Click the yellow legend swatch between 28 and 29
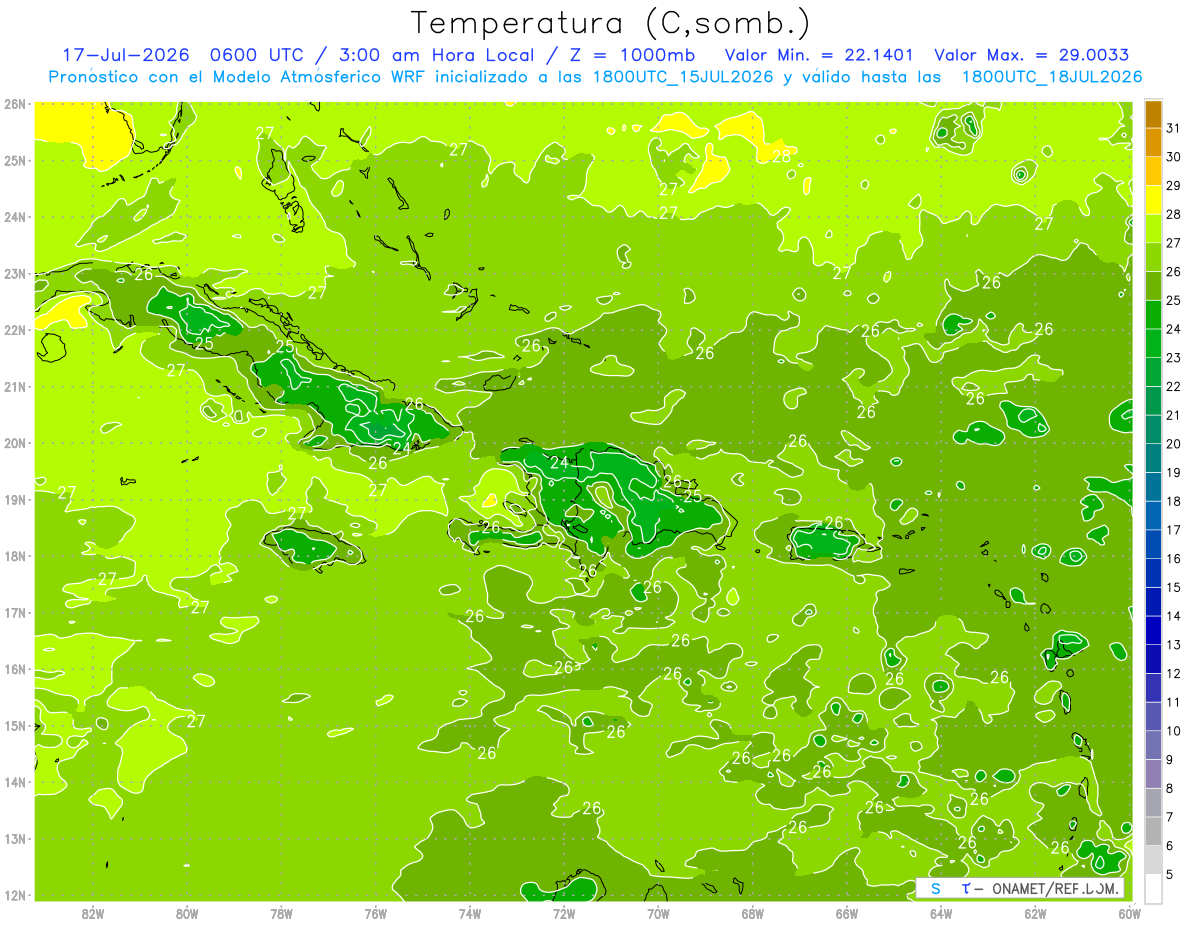This screenshot has width=1200, height=927. point(1153,199)
